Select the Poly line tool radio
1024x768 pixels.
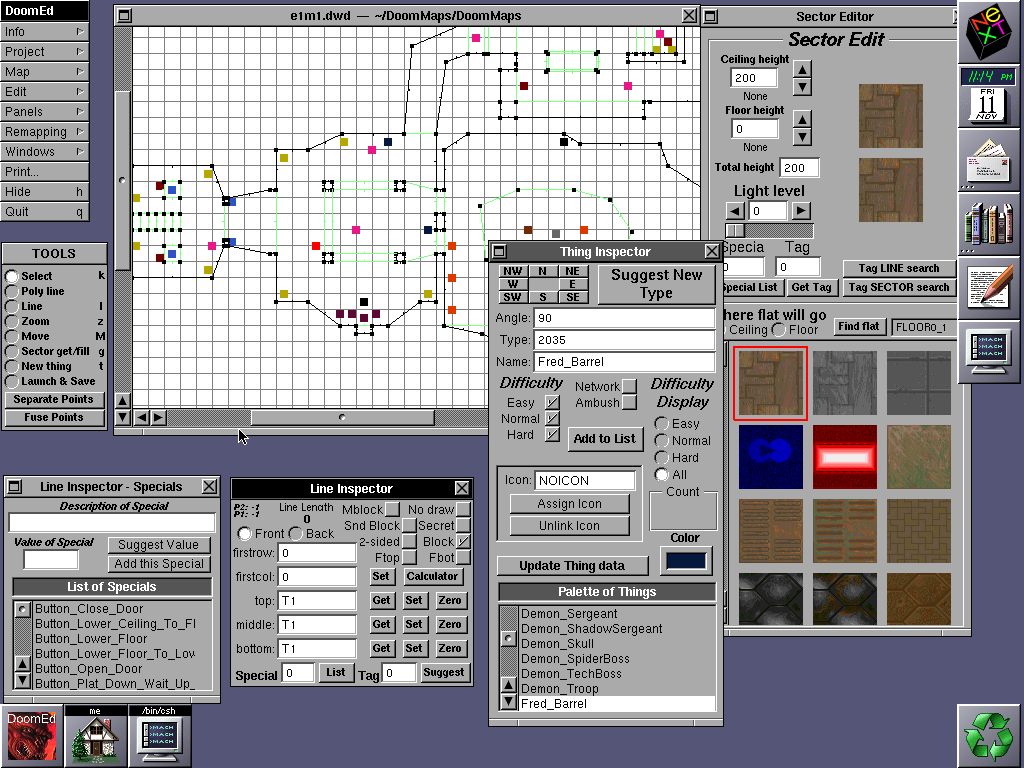tap(12, 292)
